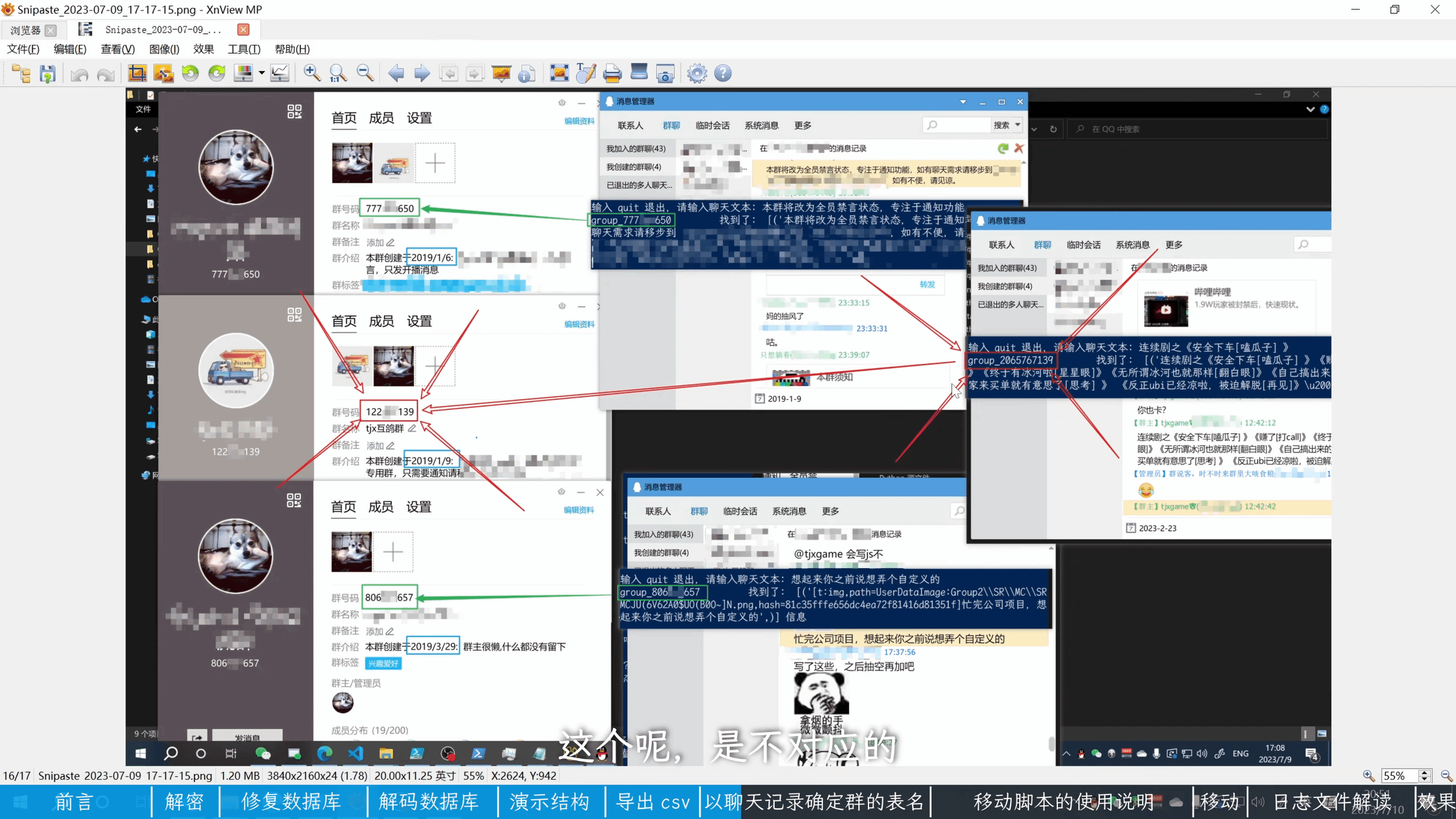Click the 发消息 button
This screenshot has height=819, width=1456.
(247, 735)
